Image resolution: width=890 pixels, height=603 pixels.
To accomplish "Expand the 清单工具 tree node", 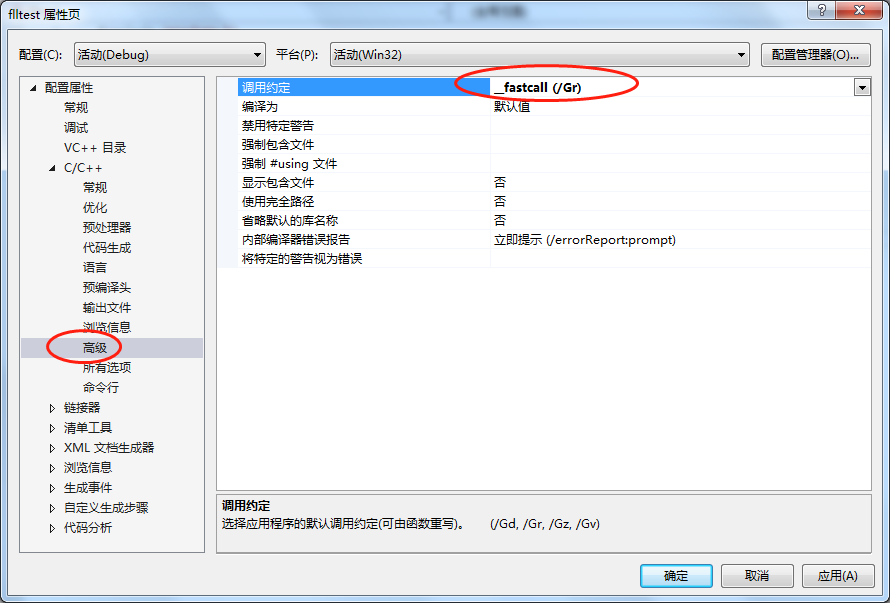I will pyautogui.click(x=52, y=428).
